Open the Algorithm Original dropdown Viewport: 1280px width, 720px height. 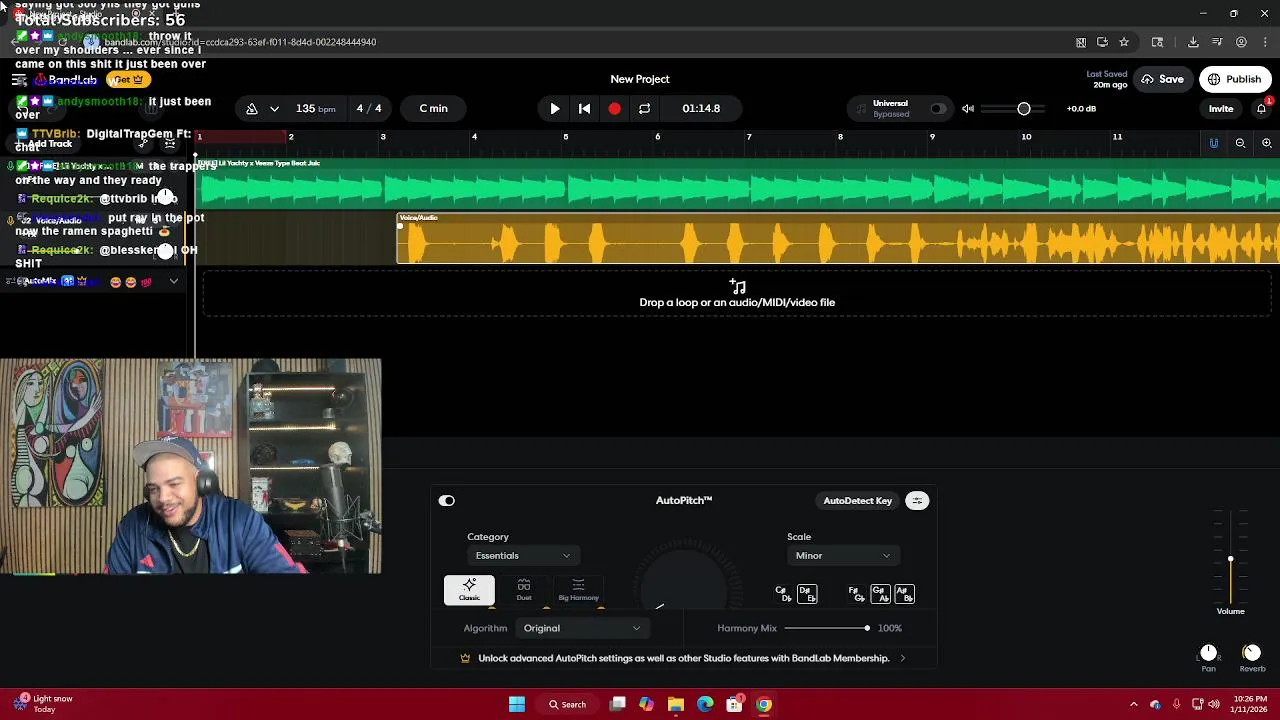point(582,628)
